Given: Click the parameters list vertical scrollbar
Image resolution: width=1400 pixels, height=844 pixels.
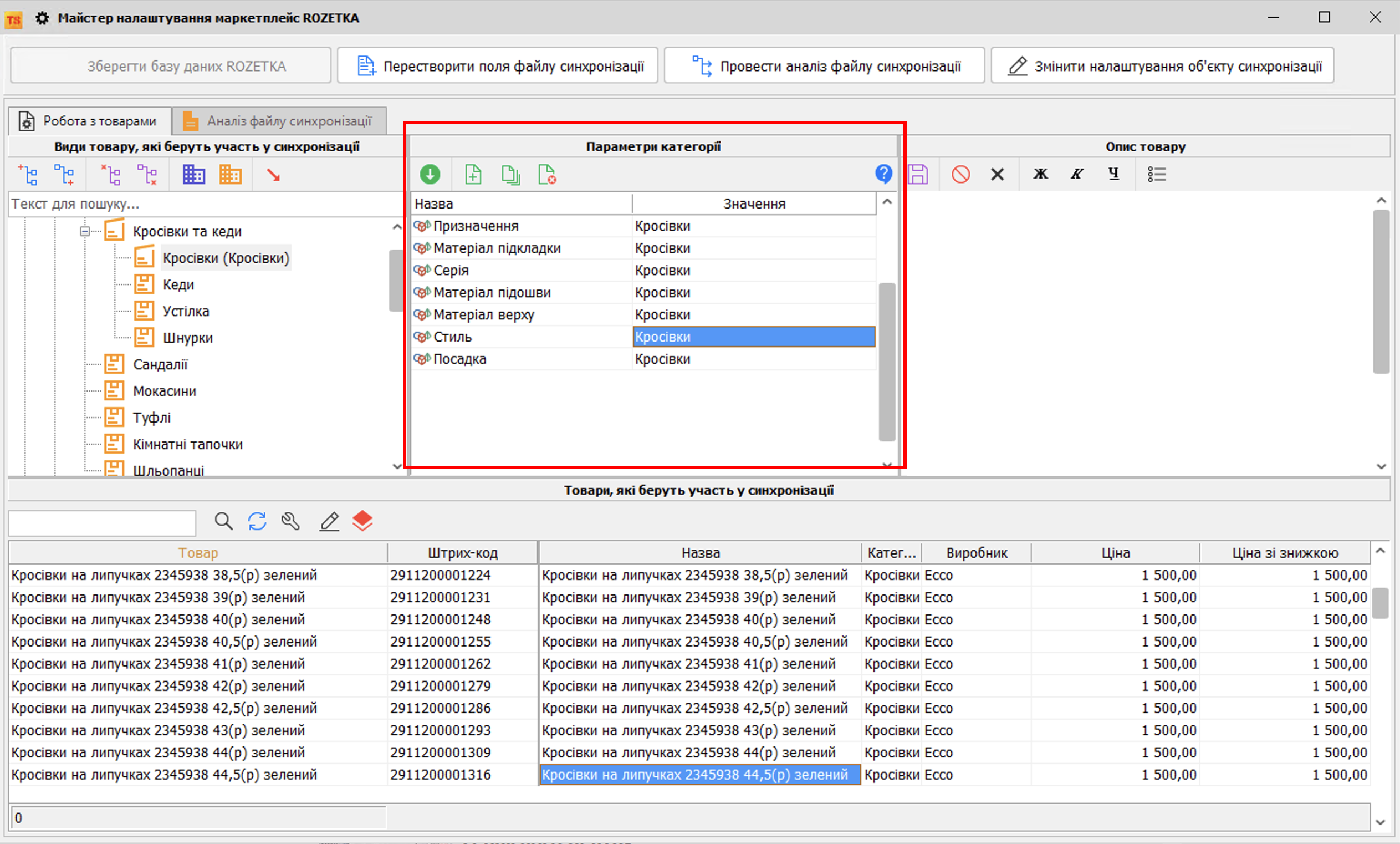Looking at the screenshot, I should tap(887, 362).
